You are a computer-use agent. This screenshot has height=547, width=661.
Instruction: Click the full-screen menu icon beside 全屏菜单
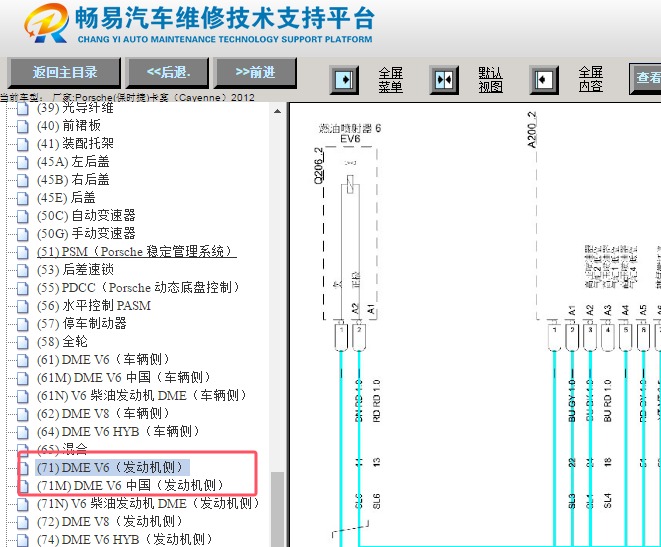[x=344, y=80]
